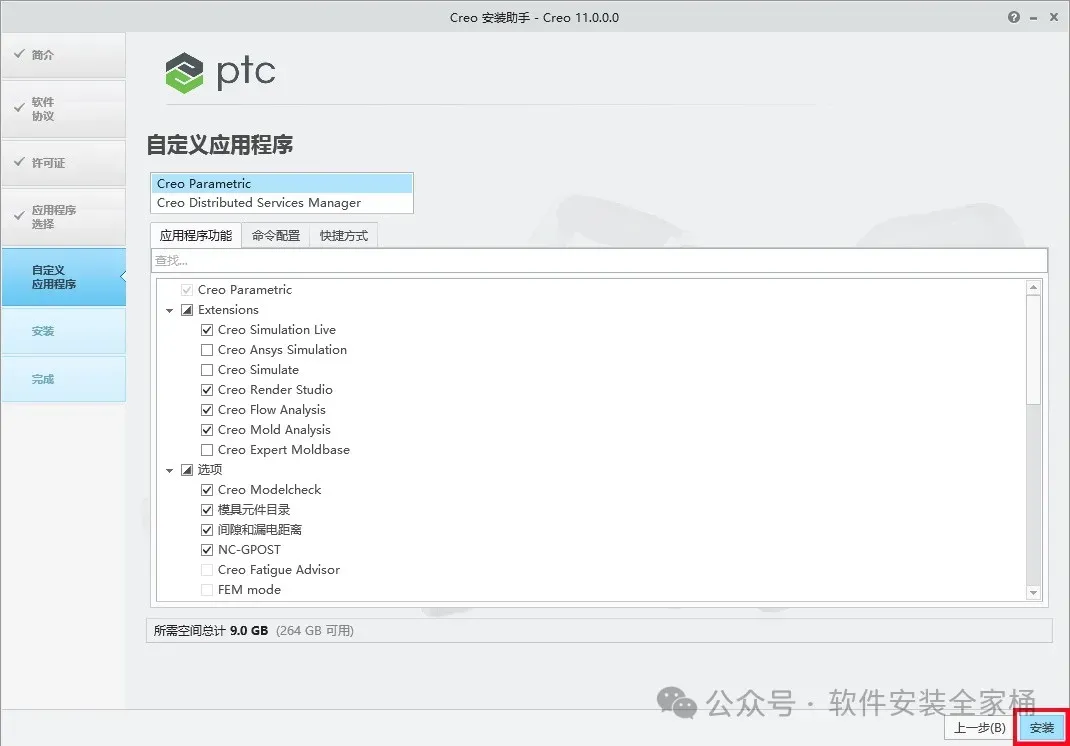The height and width of the screenshot is (746, 1070).
Task: Go to the 应用程序选择 step
Action: tap(63, 217)
